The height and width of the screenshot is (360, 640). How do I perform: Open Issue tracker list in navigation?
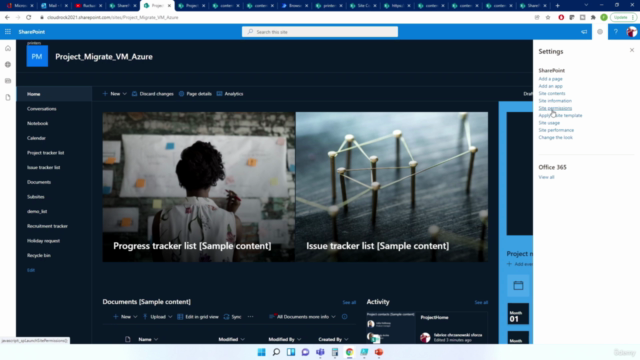coord(44,167)
